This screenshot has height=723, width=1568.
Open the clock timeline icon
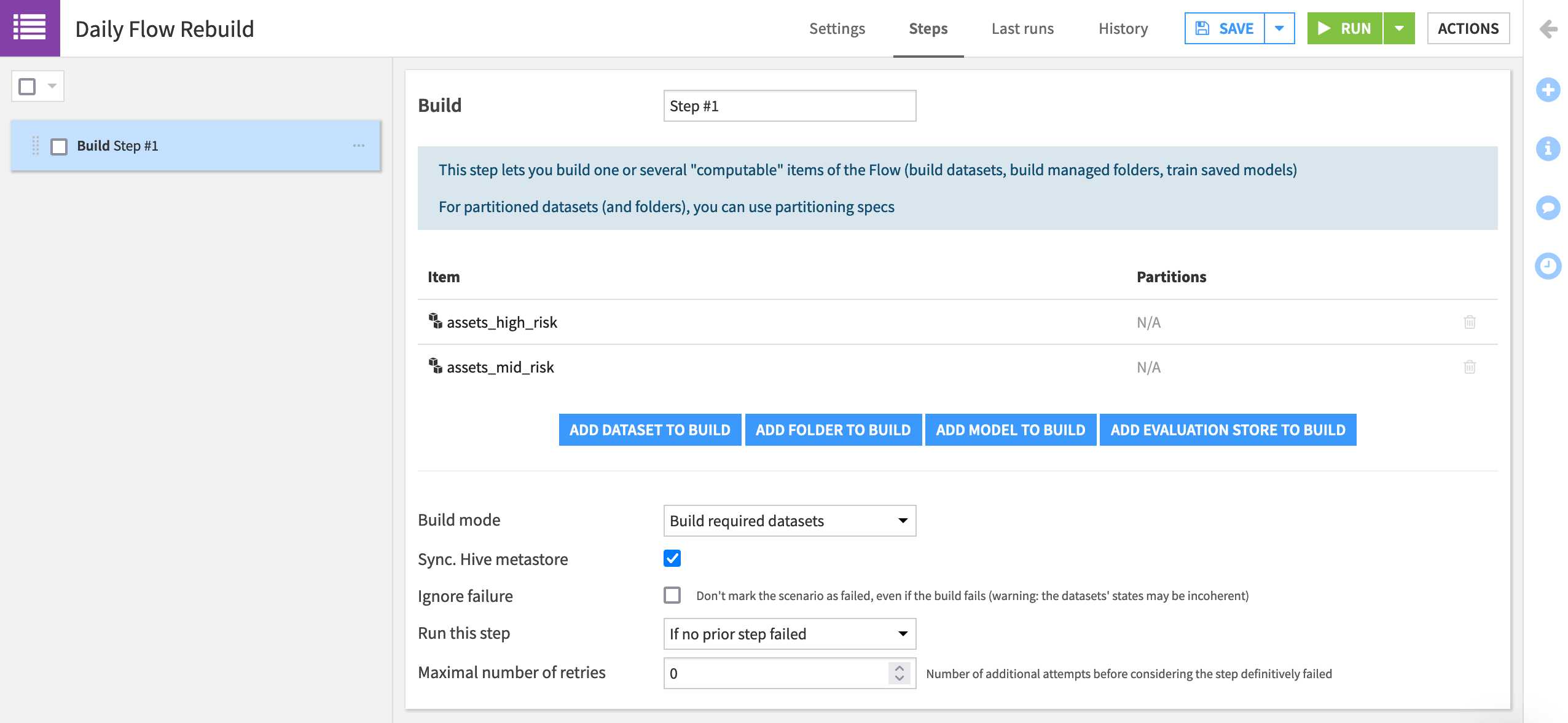(x=1548, y=266)
